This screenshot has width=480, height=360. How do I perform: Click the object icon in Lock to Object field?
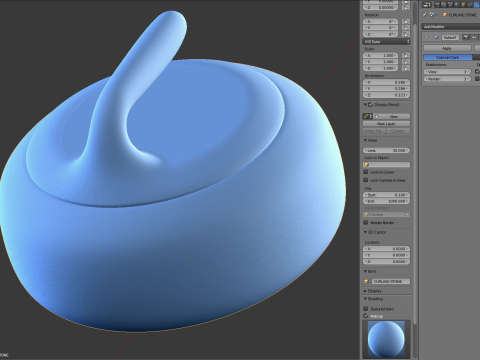(x=367, y=165)
